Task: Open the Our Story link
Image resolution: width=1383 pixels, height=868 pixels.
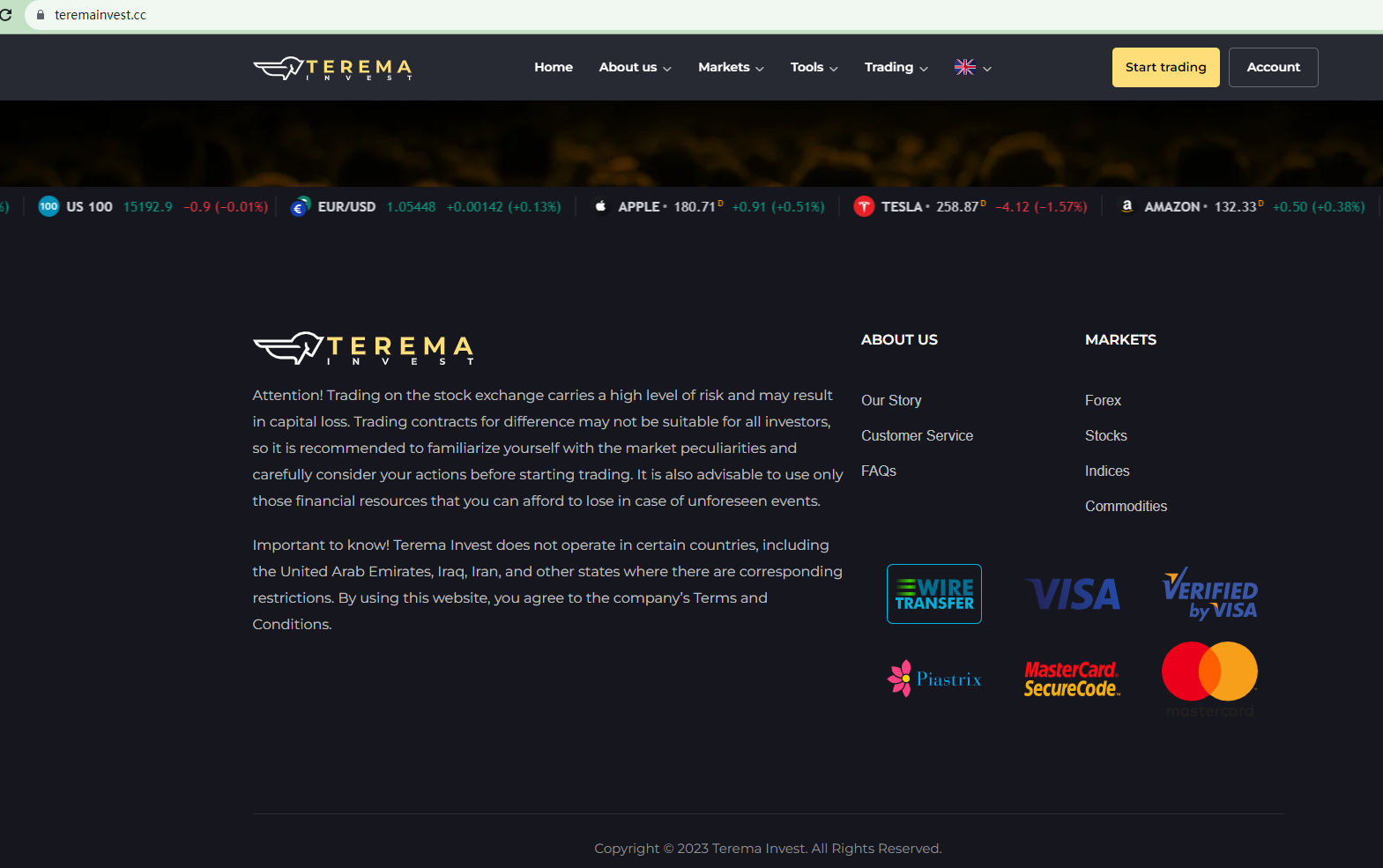Action: (891, 400)
